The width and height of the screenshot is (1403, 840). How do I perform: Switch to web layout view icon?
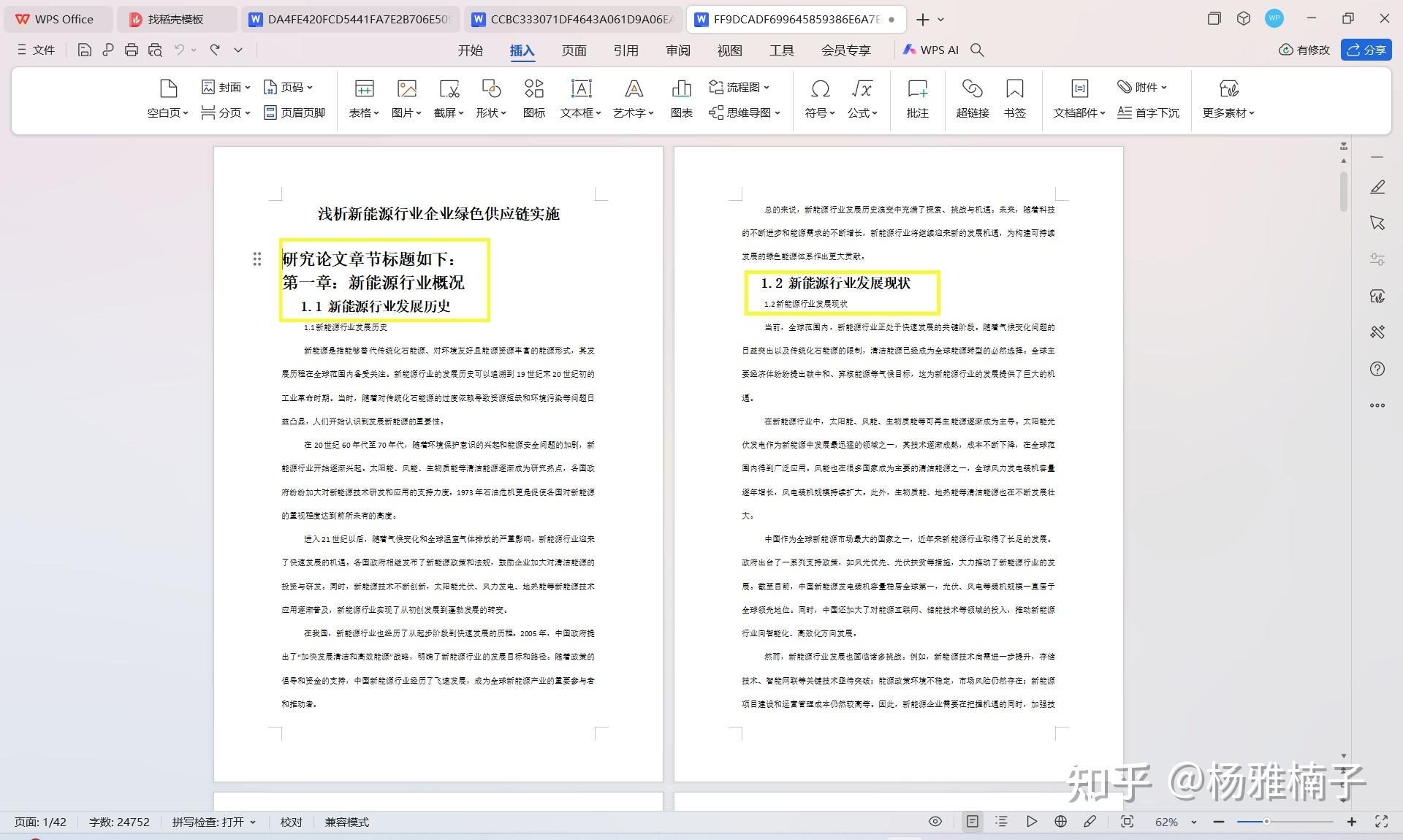pos(1060,822)
